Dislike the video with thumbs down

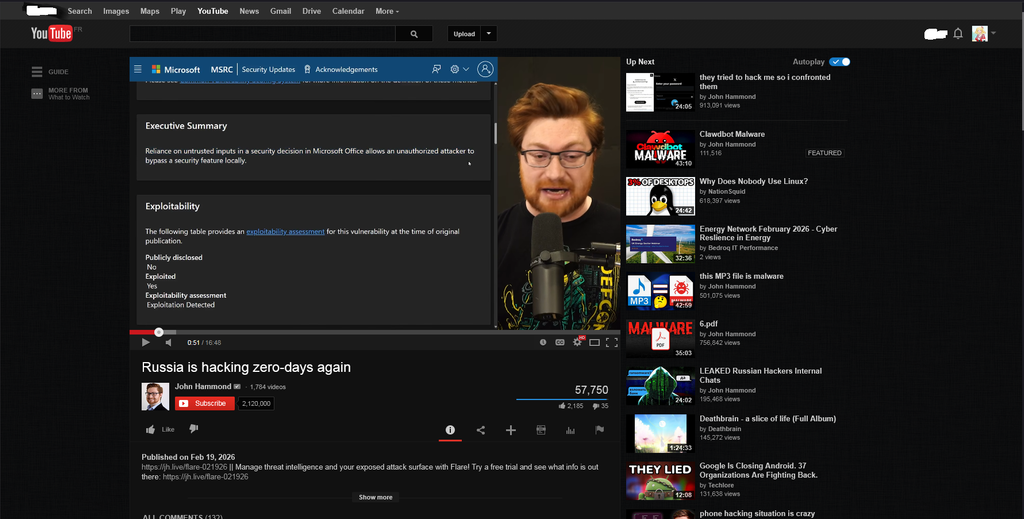point(194,429)
